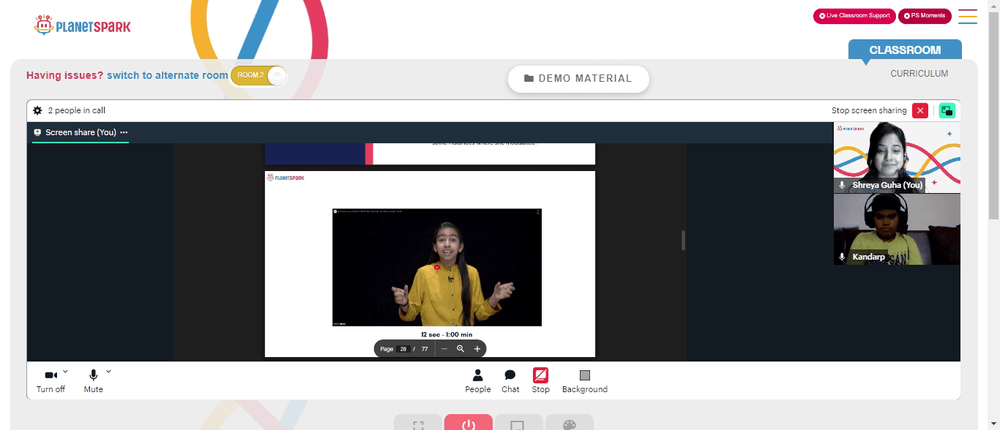Screen dimensions: 1000x430
Task: Click the palette icon button at bottom
Action: tap(570, 422)
